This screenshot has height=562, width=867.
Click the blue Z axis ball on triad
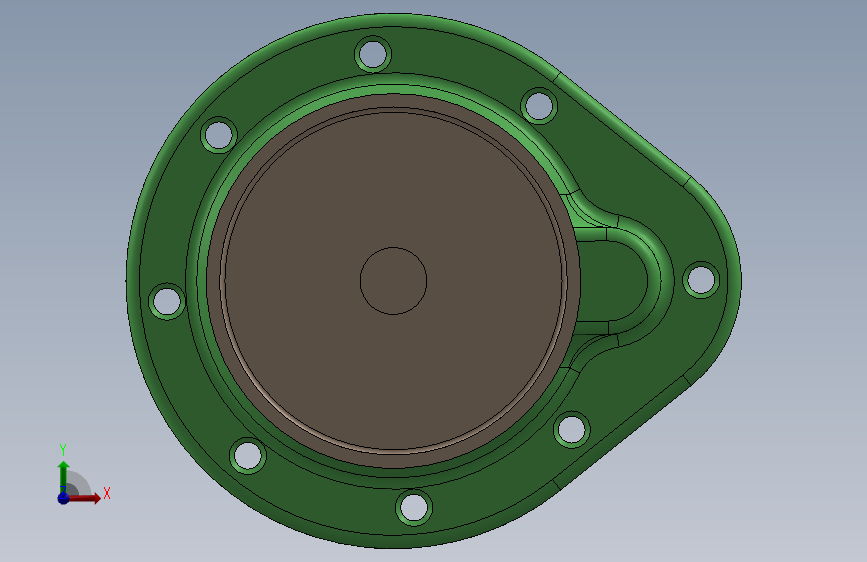63,498
